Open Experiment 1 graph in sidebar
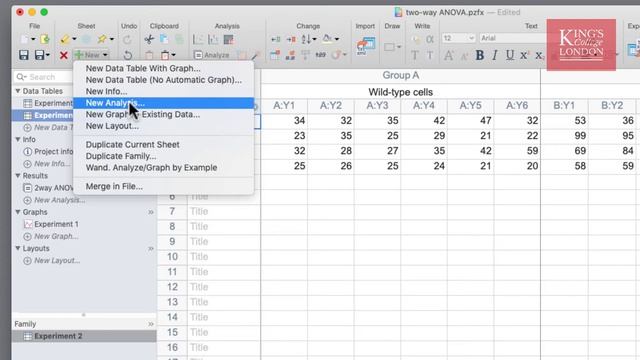The image size is (640, 360). [51, 224]
